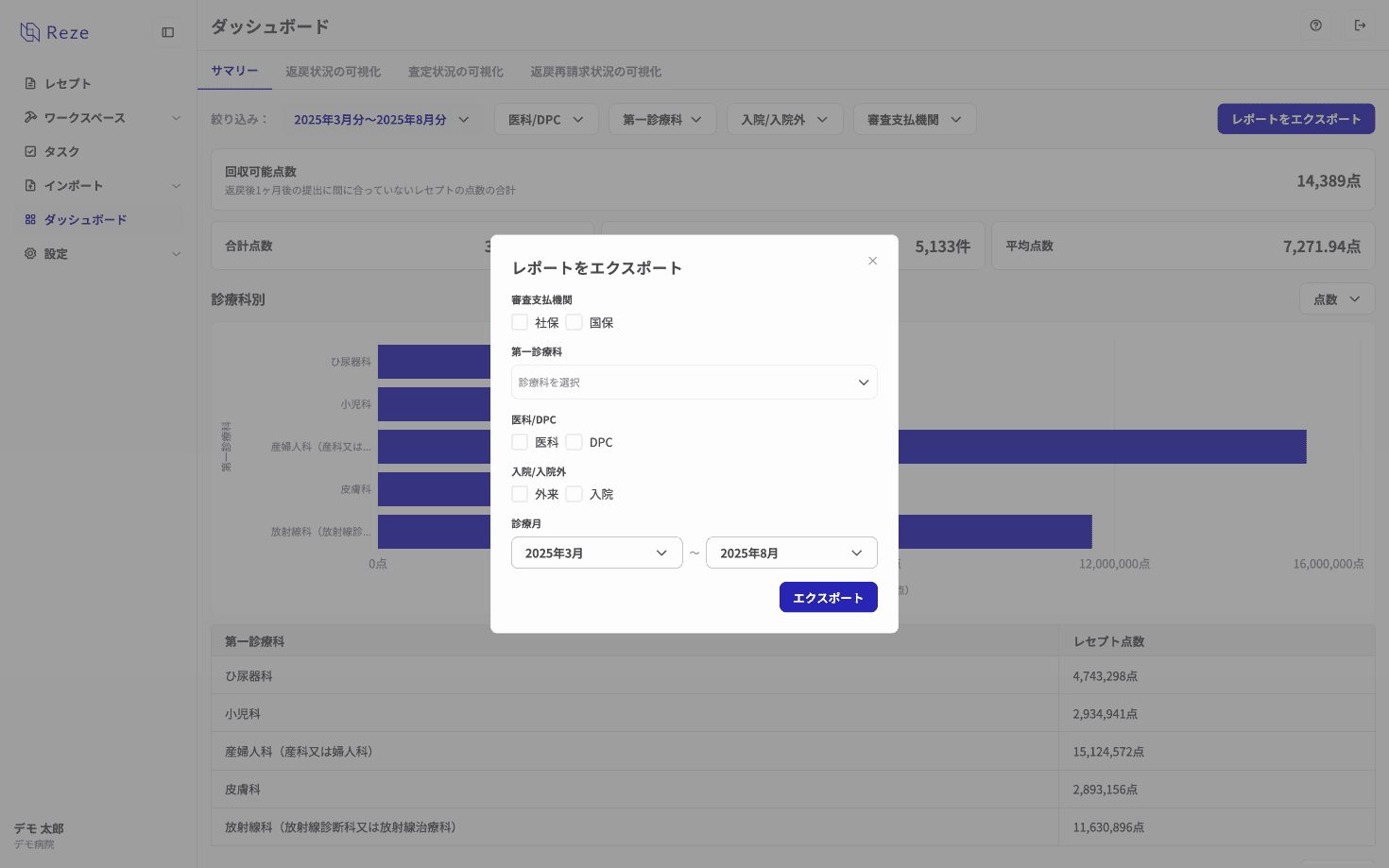Click the タスク checkmark icon in sidebar
Image resolution: width=1389 pixels, height=868 pixels.
point(30,151)
